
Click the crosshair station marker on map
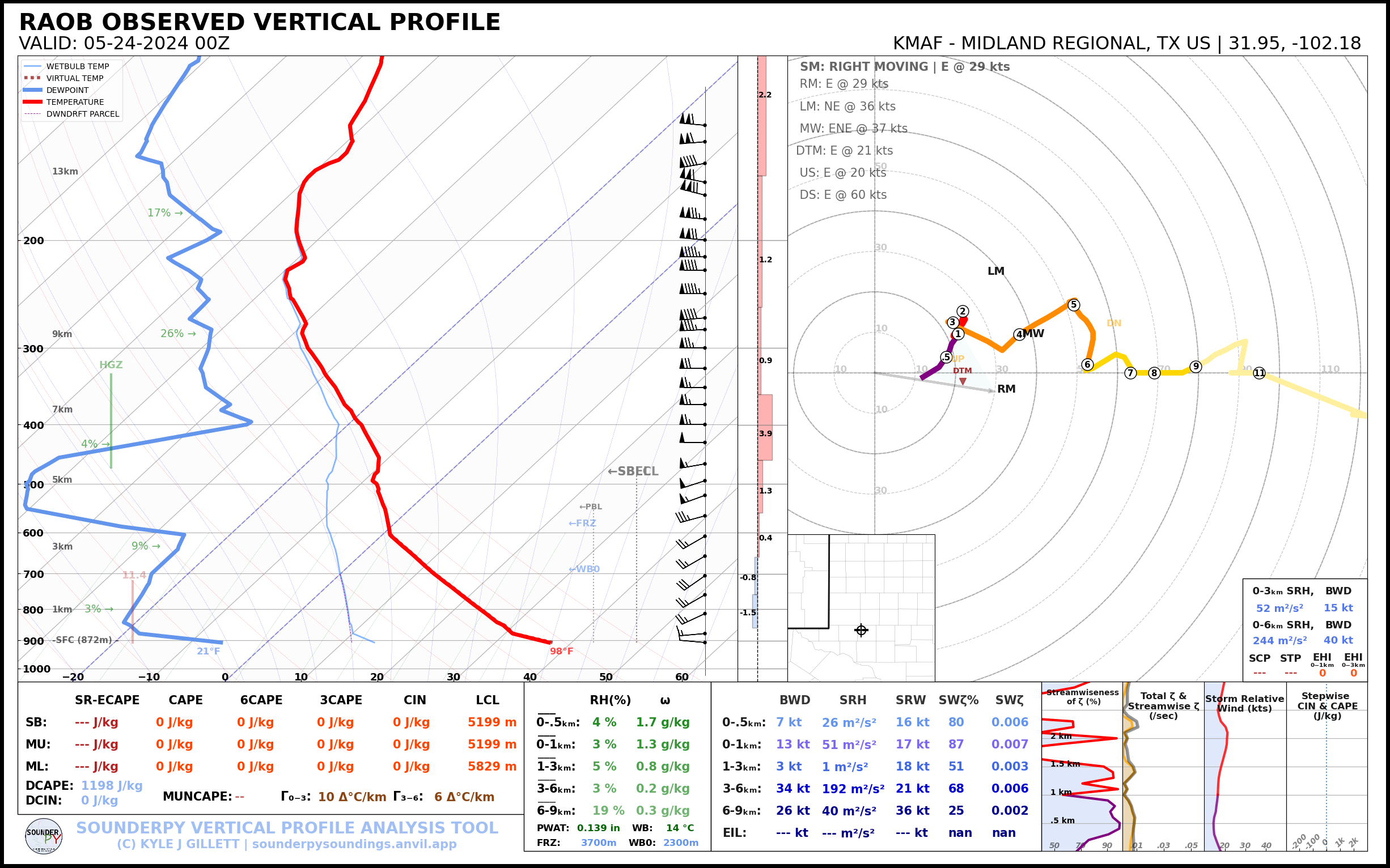click(x=861, y=631)
